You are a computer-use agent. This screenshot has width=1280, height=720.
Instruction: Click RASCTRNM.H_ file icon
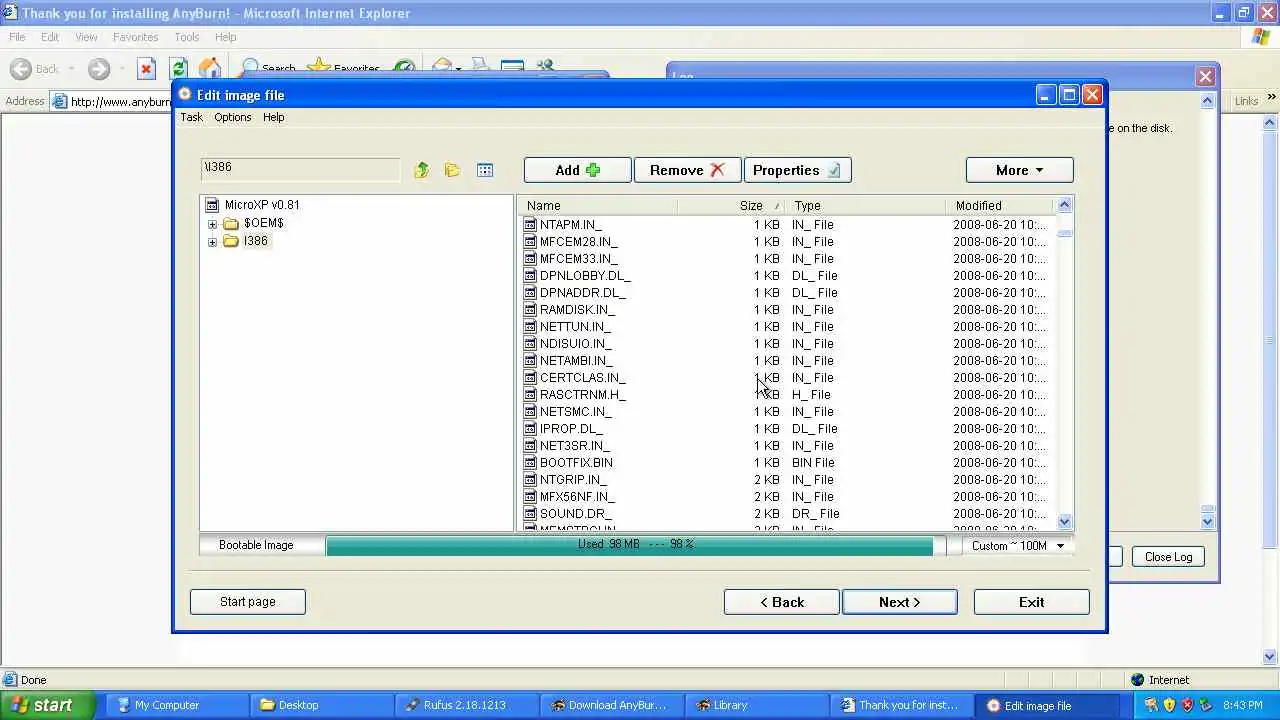point(530,395)
